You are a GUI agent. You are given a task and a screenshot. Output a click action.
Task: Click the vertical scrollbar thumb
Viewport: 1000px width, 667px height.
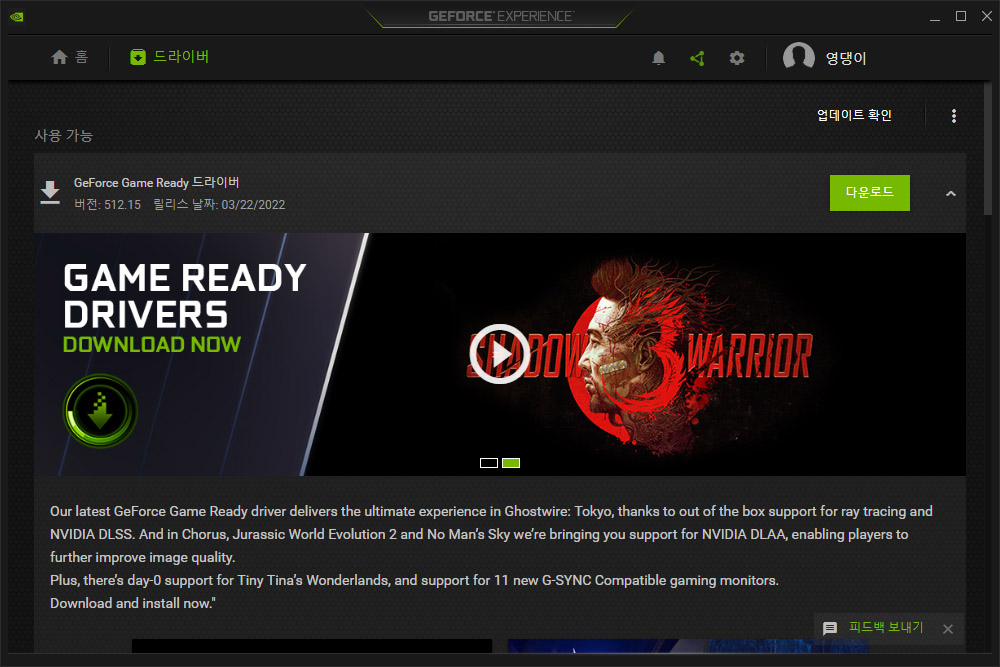tap(988, 150)
